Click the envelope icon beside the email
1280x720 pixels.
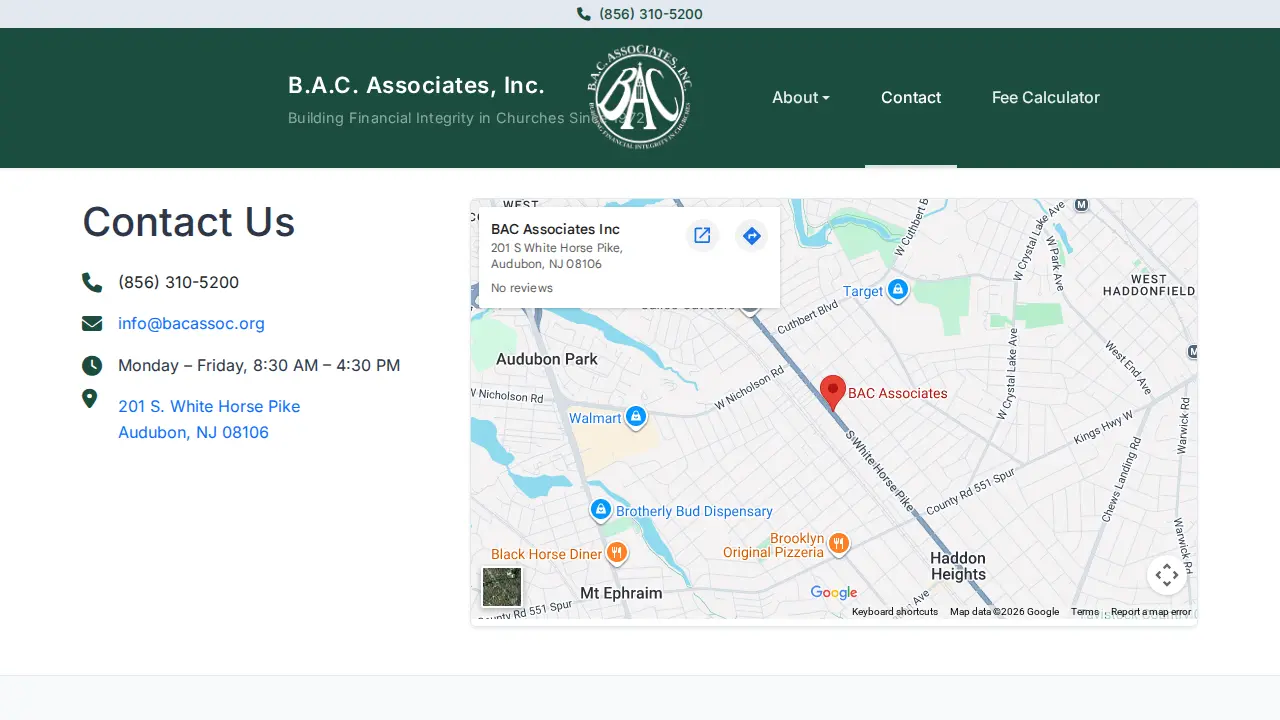(x=92, y=323)
